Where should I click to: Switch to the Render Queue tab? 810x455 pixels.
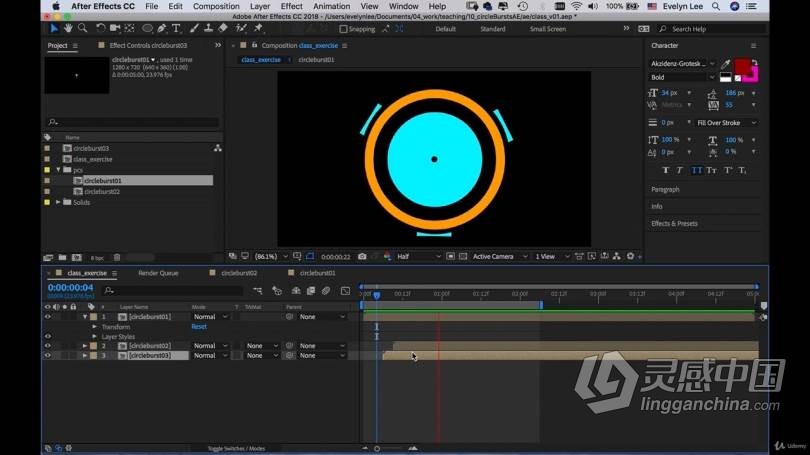158,273
